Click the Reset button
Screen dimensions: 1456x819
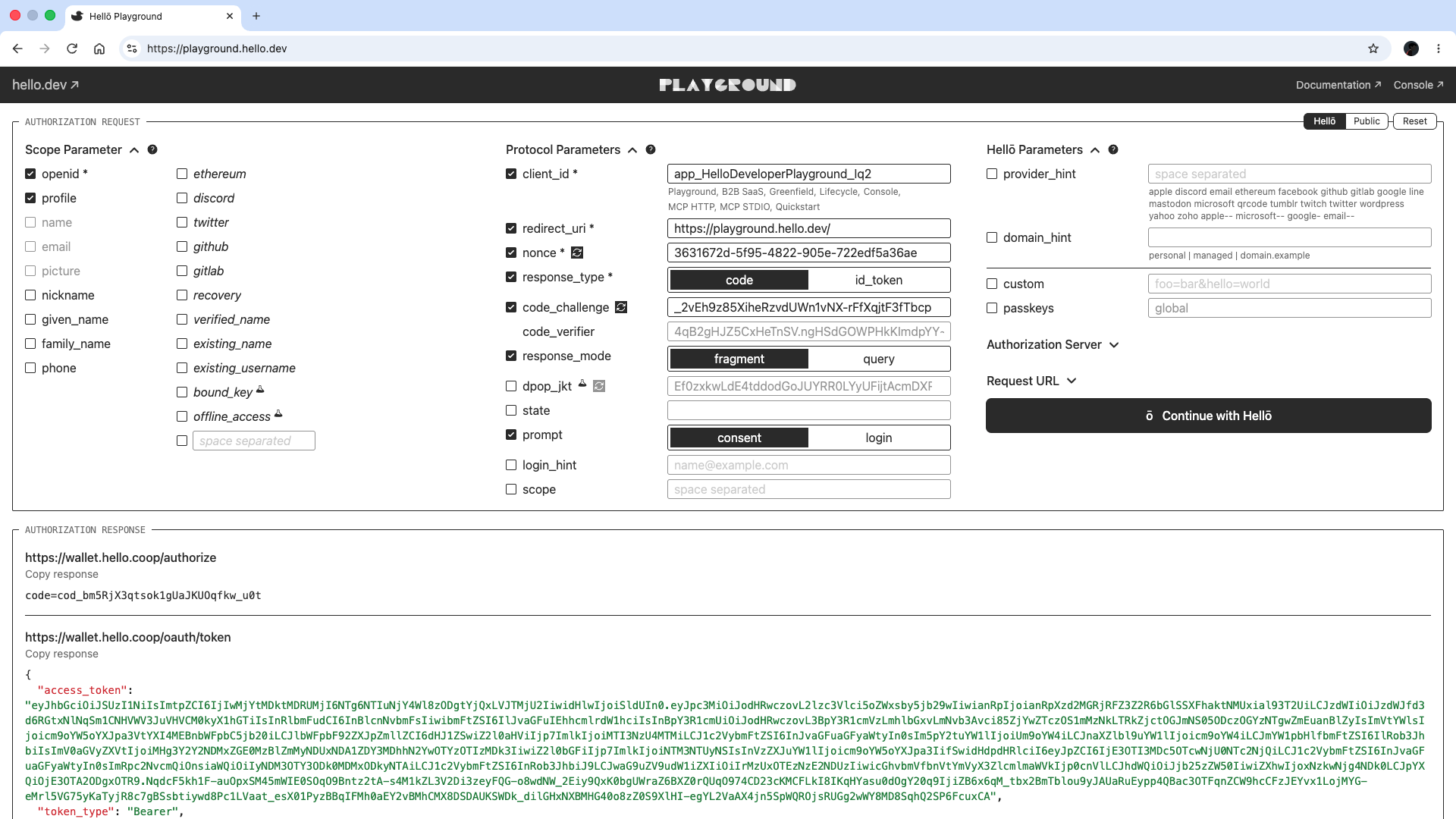point(1414,121)
